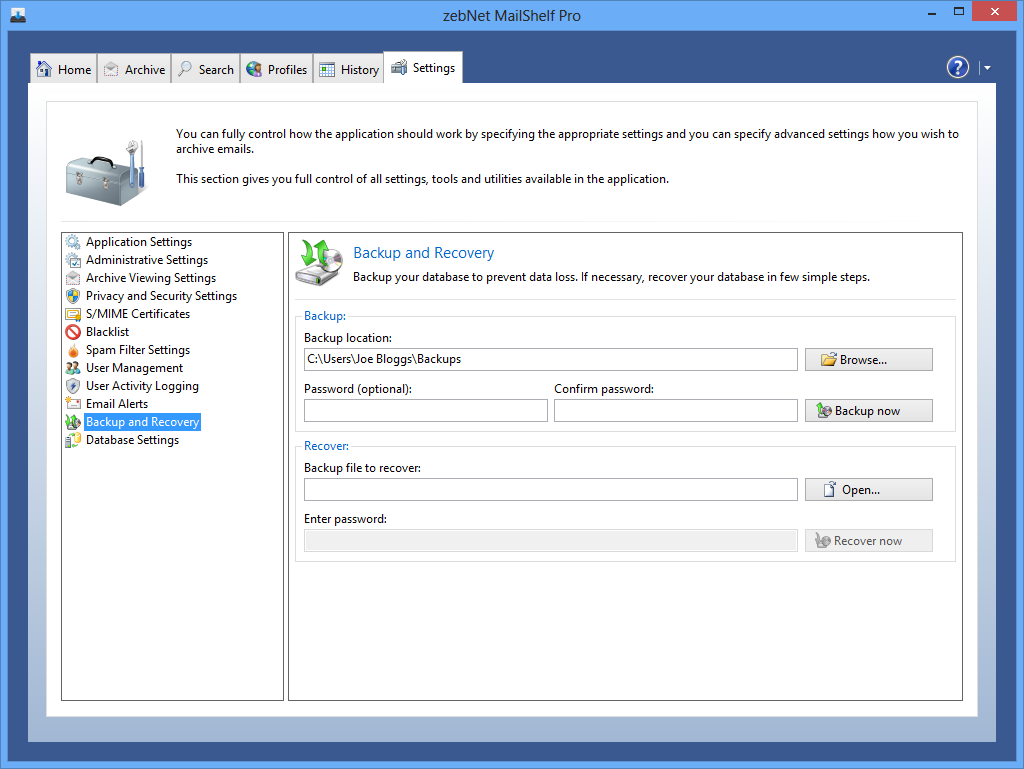Click the User Management people icon
Screen dimensions: 1024x769
tap(73, 368)
